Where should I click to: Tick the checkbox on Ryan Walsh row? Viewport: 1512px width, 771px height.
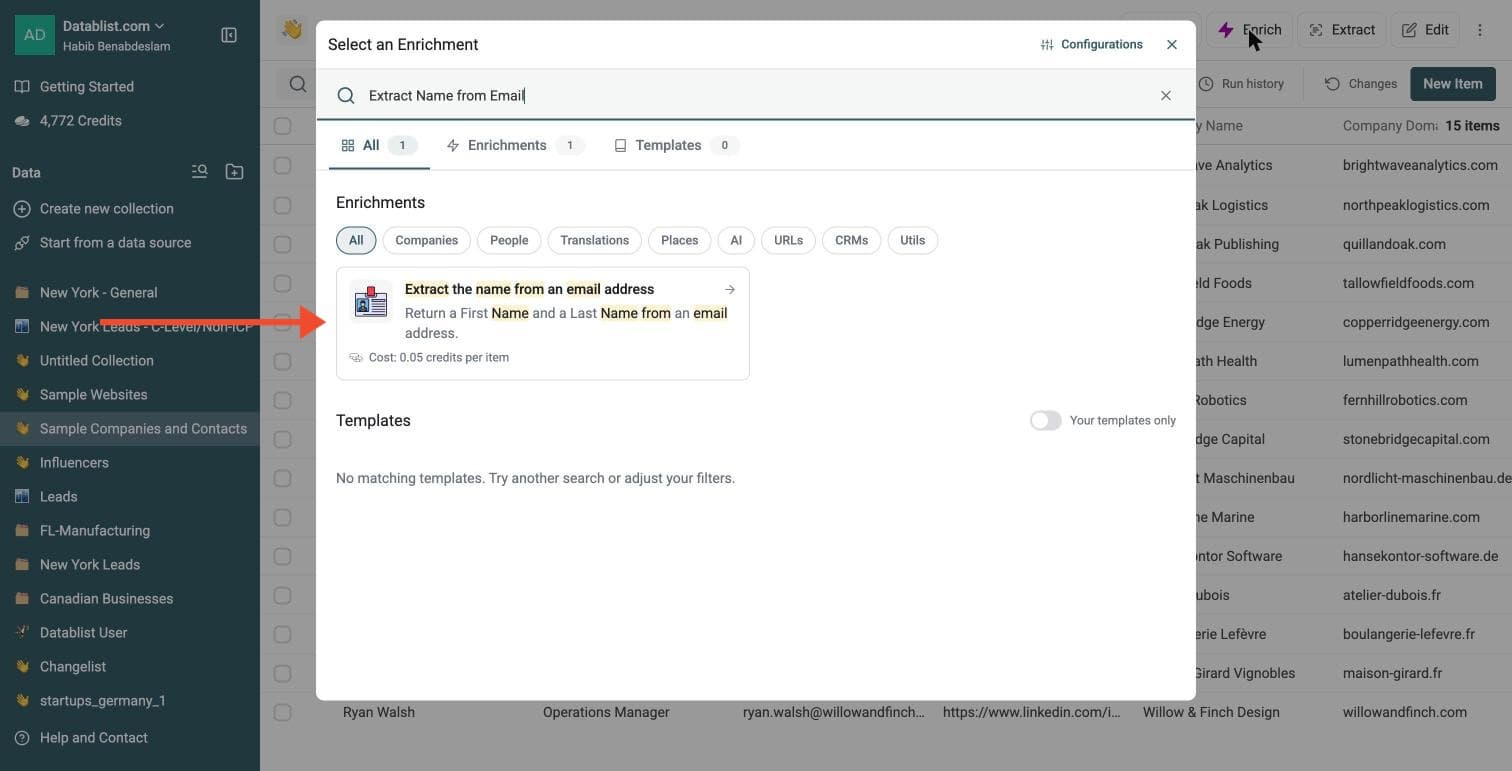coord(283,712)
